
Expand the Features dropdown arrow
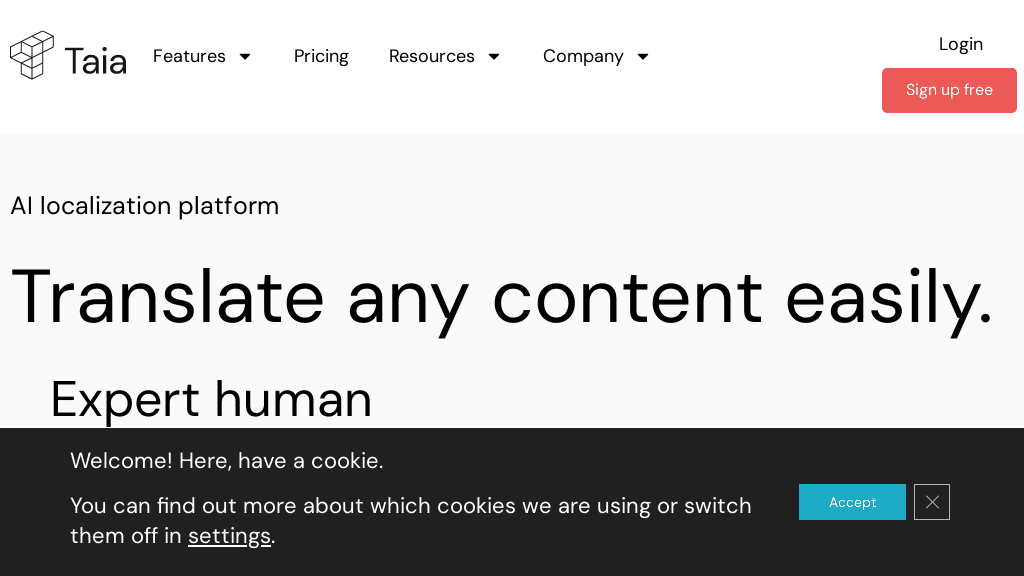(x=245, y=57)
